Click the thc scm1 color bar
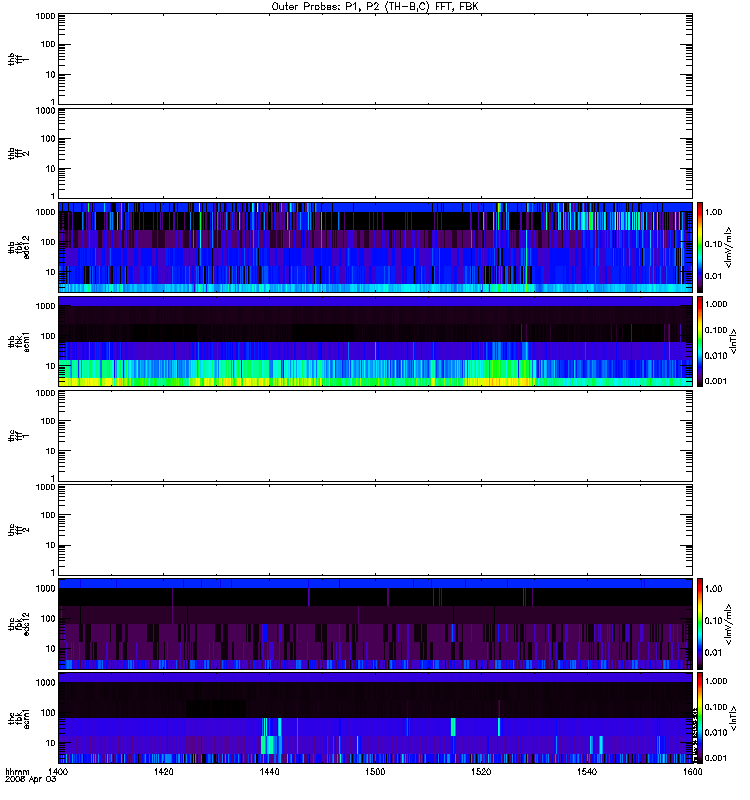Image resolution: width=750 pixels, height=800 pixels. point(700,718)
